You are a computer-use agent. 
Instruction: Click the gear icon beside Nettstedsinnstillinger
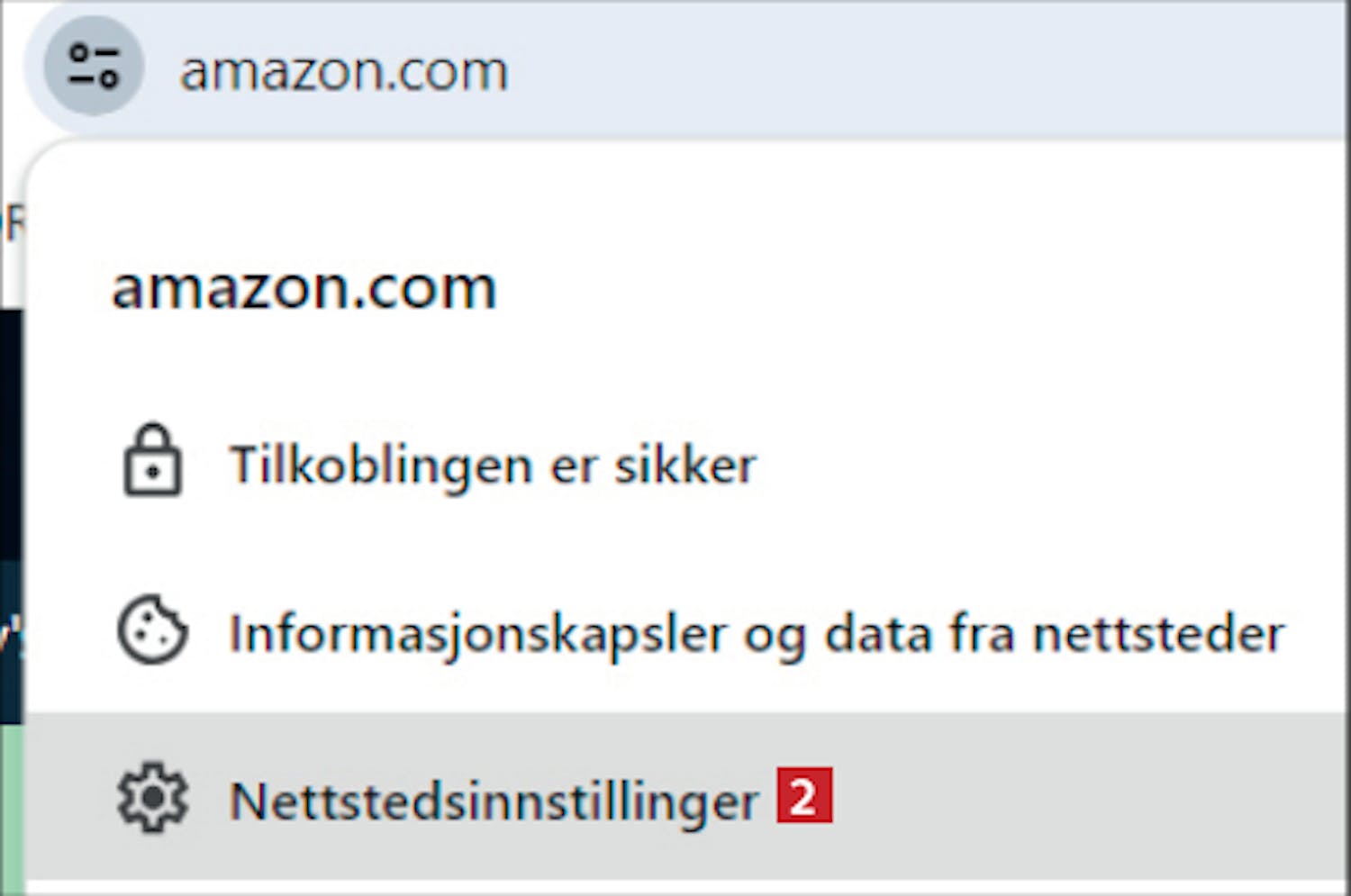152,797
